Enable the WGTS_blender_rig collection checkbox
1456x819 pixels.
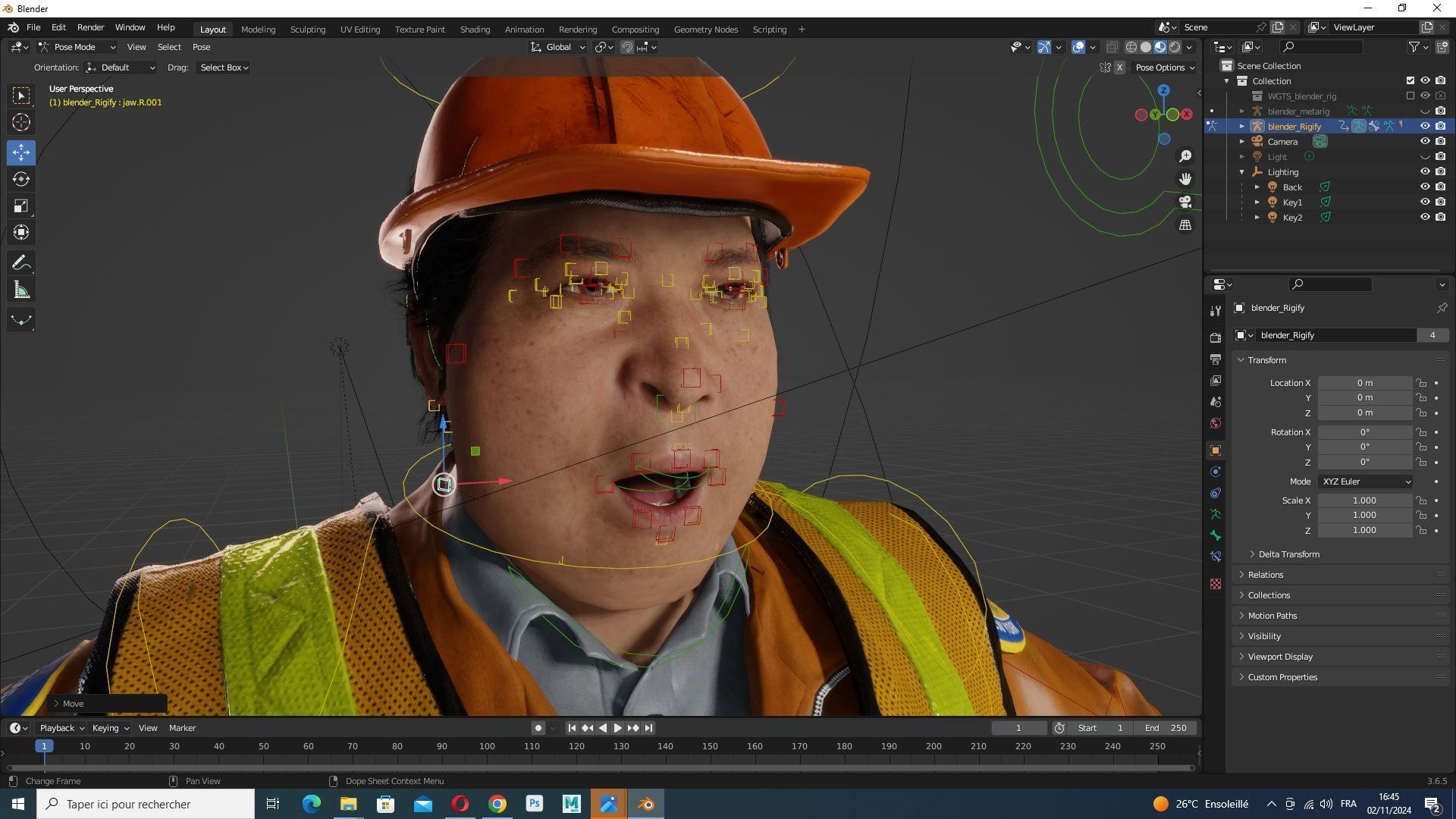[x=1410, y=96]
